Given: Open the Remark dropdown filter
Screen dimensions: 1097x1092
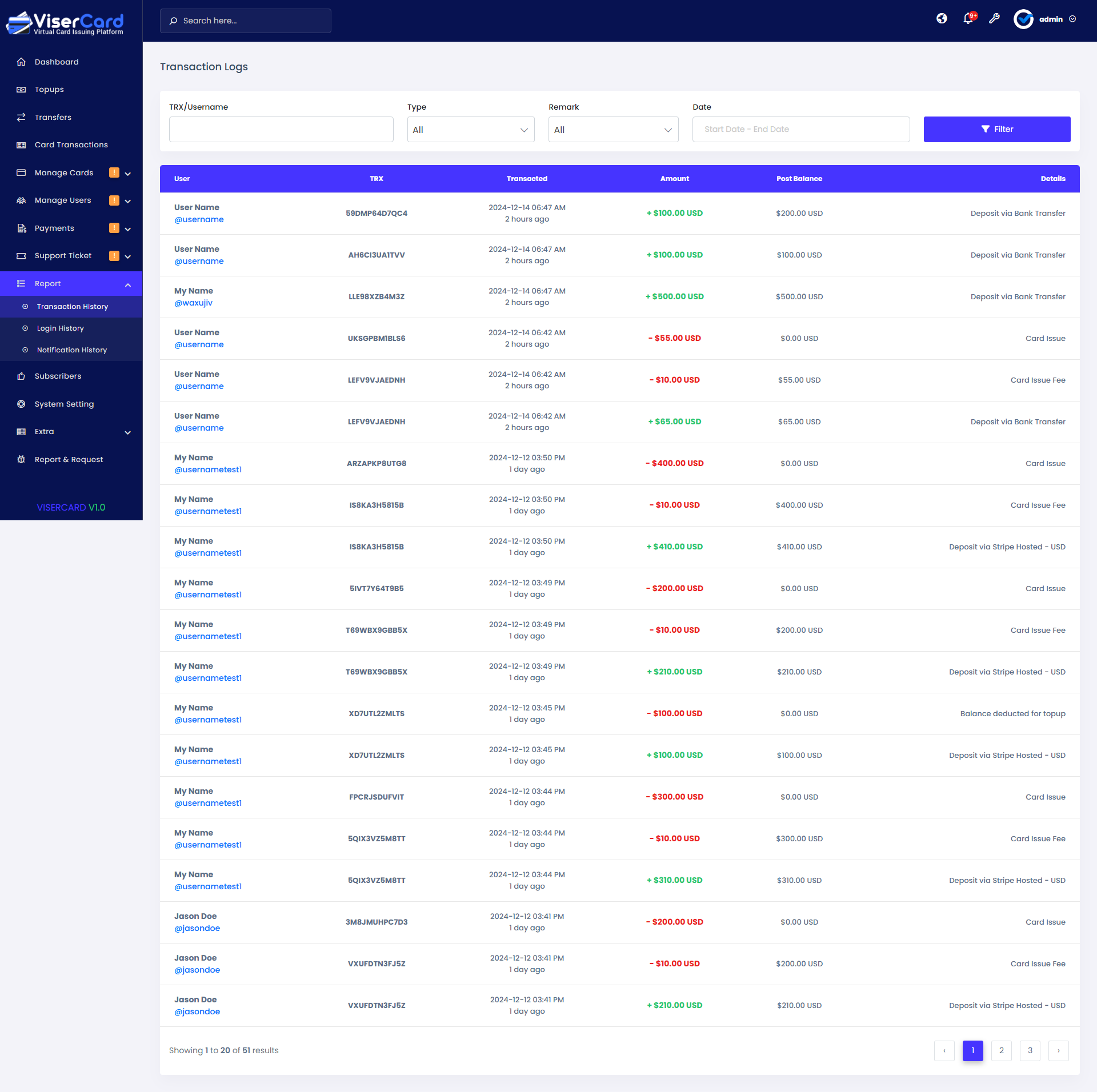Looking at the screenshot, I should click(613, 130).
